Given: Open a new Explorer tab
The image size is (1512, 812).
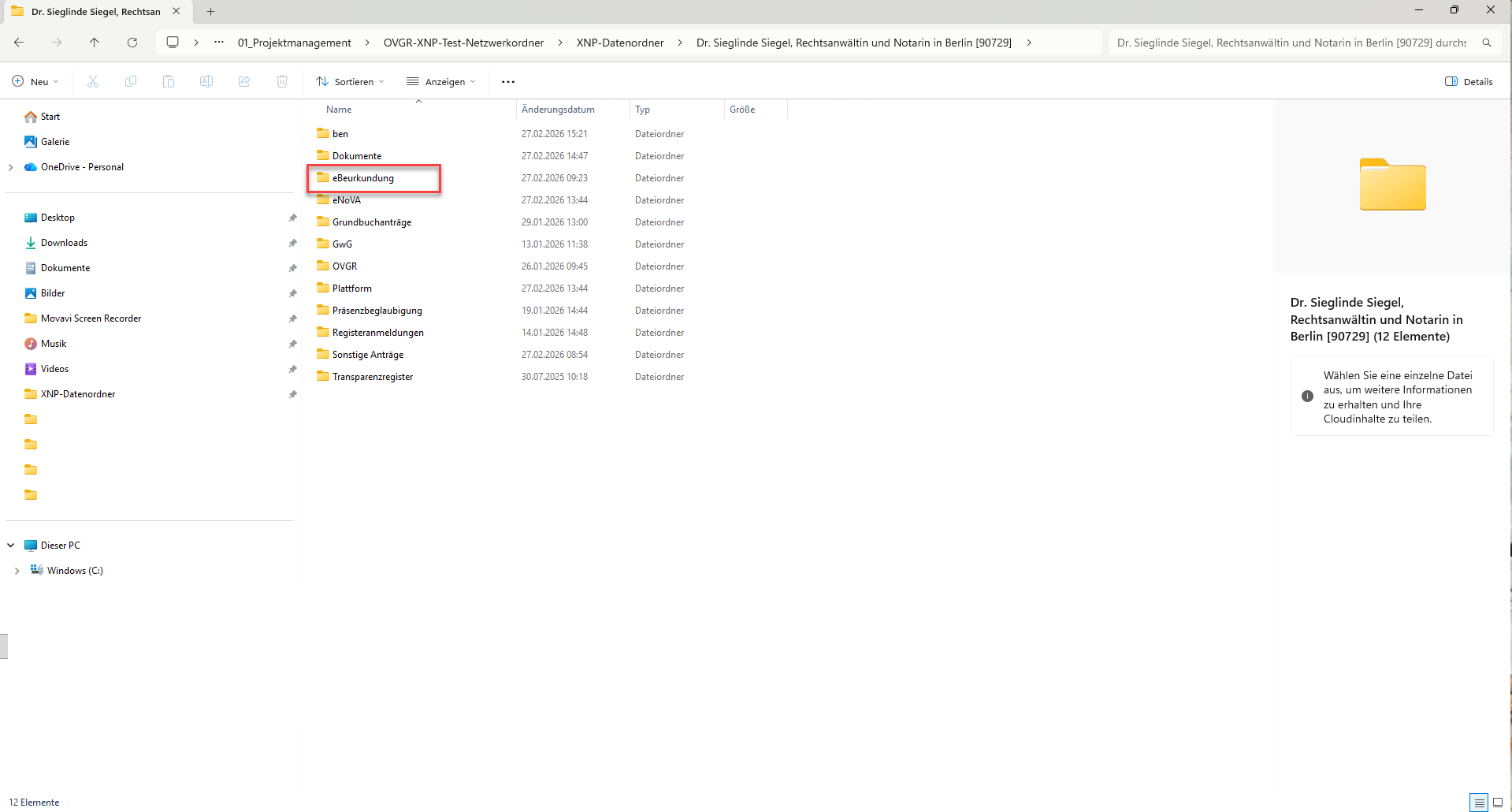Looking at the screenshot, I should 210,11.
